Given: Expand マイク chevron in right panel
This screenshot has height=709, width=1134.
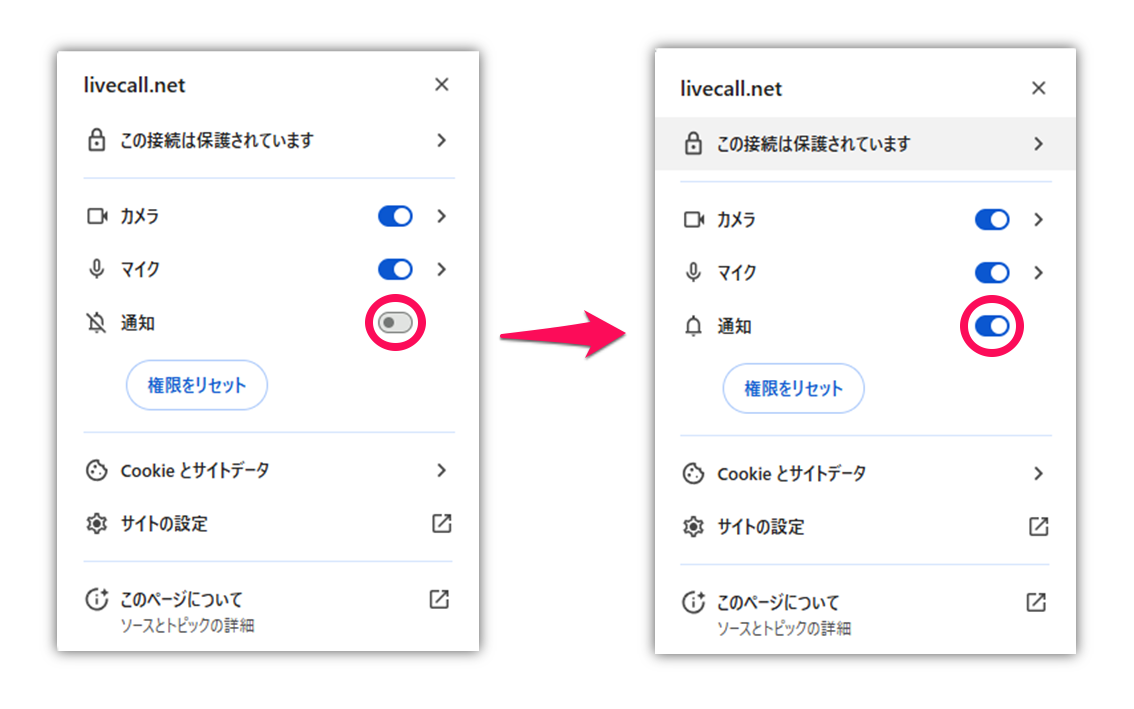Looking at the screenshot, I should click(1039, 273).
